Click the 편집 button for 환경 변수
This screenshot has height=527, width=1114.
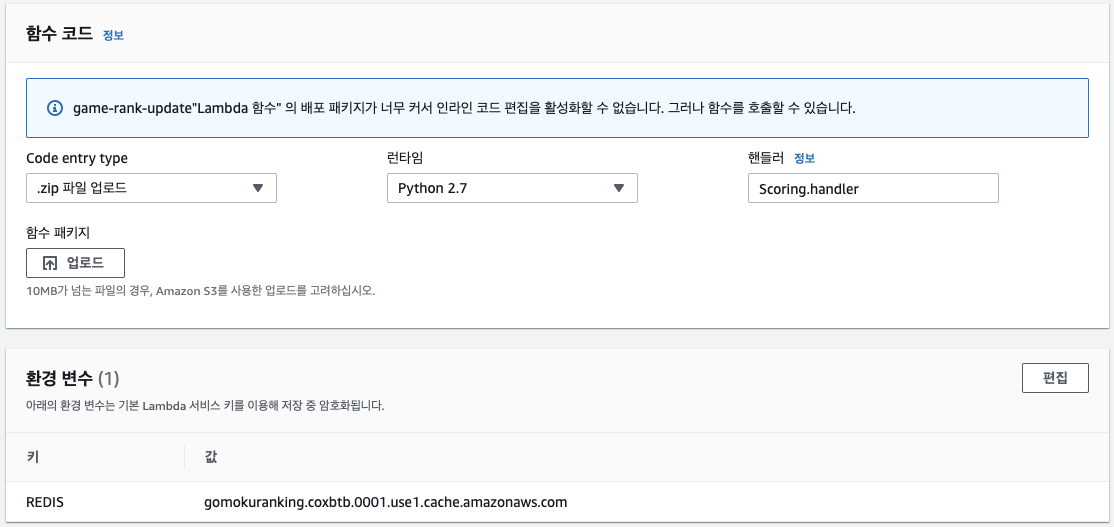tap(1055, 378)
